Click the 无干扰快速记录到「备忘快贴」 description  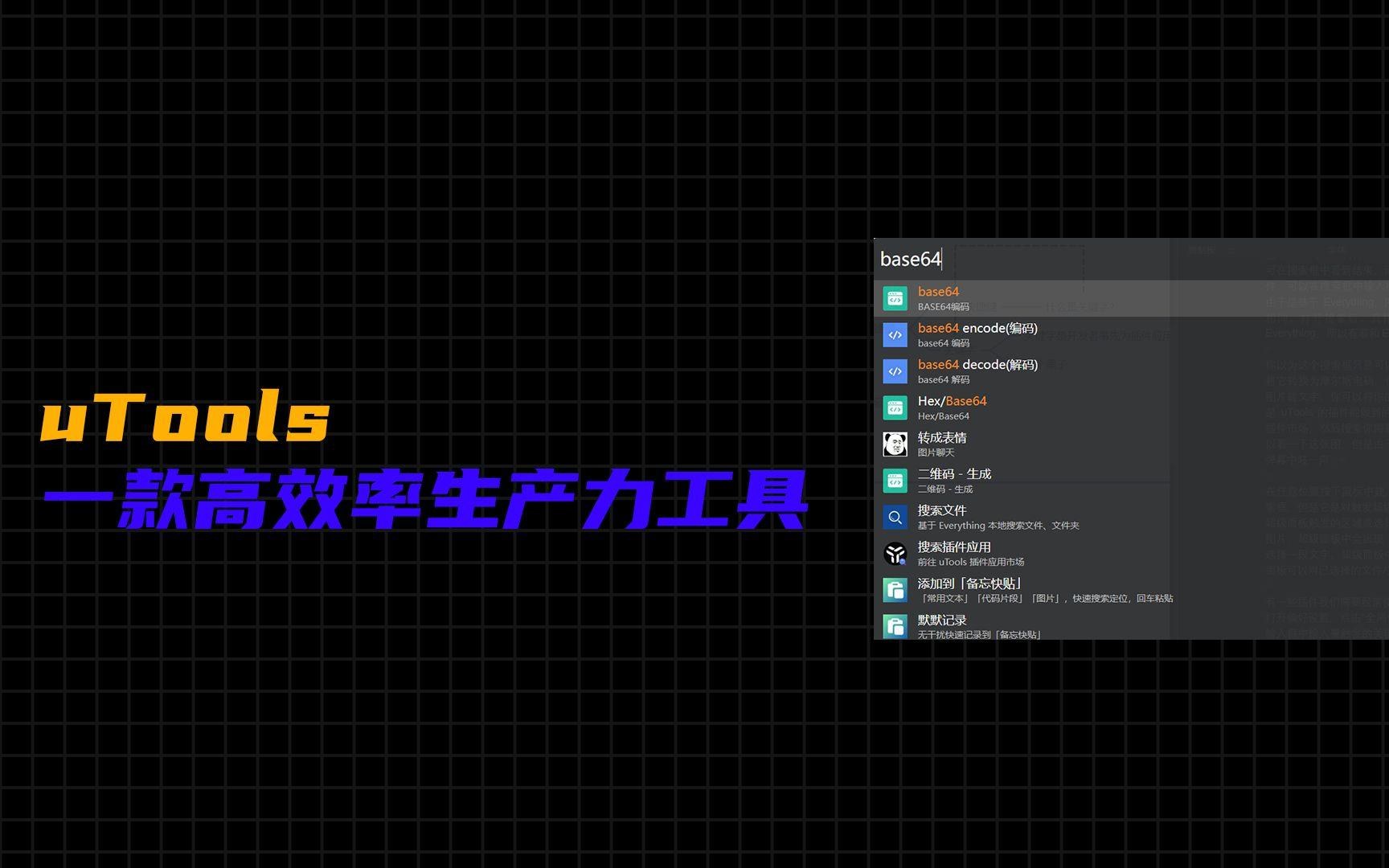[980, 635]
